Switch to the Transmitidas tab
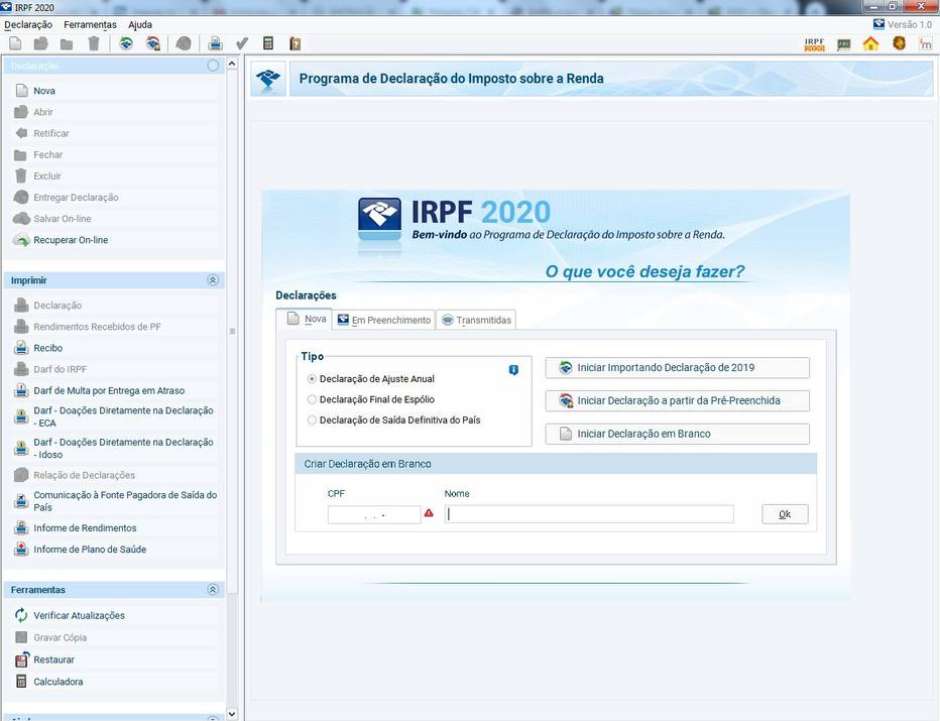Image resolution: width=940 pixels, height=721 pixels. tap(476, 320)
